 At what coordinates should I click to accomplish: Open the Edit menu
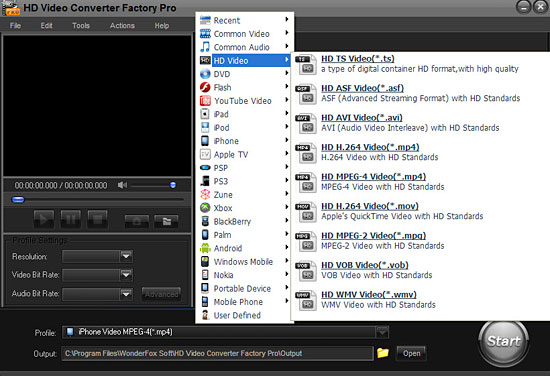tap(46, 26)
